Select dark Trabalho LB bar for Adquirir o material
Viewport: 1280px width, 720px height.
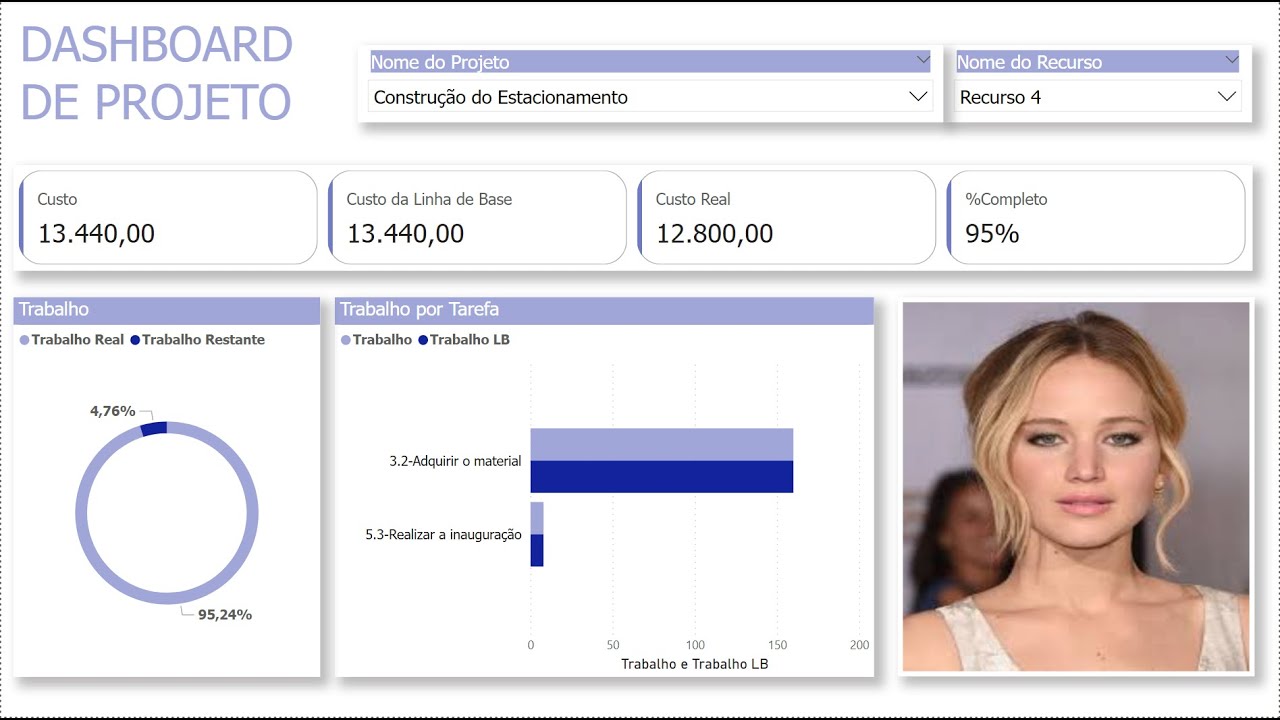(x=661, y=477)
